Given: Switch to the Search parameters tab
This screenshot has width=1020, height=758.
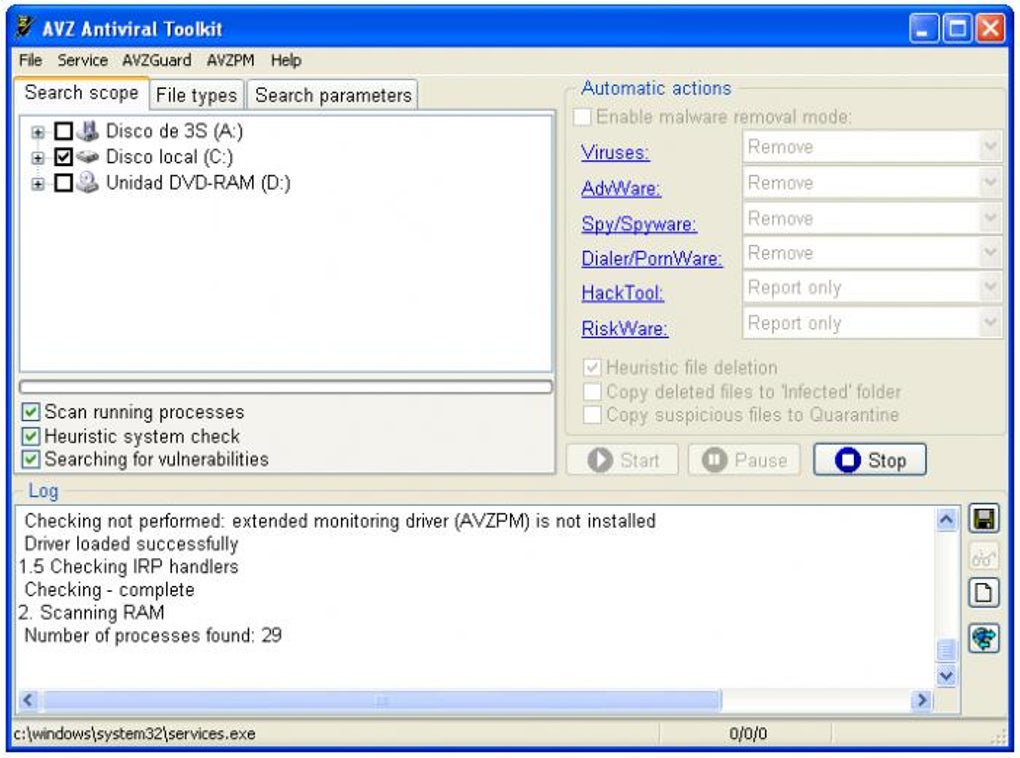Looking at the screenshot, I should point(333,95).
